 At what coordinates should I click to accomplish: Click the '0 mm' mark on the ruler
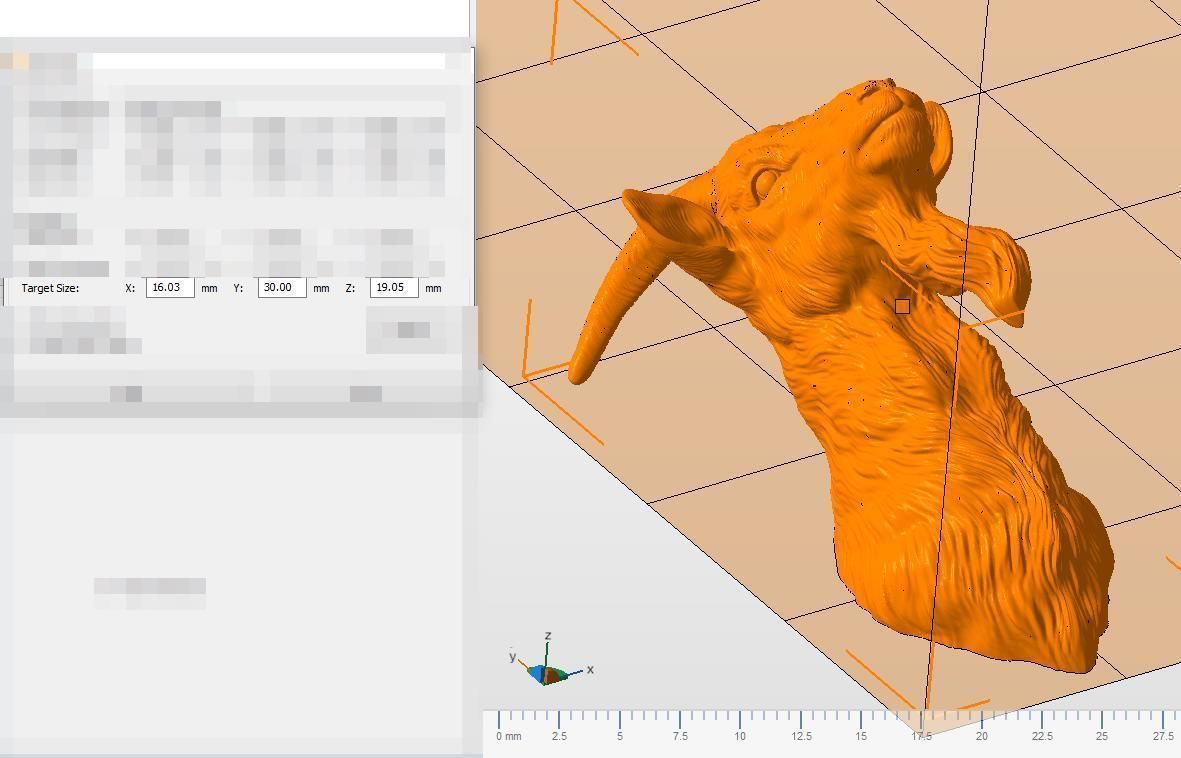click(x=508, y=736)
